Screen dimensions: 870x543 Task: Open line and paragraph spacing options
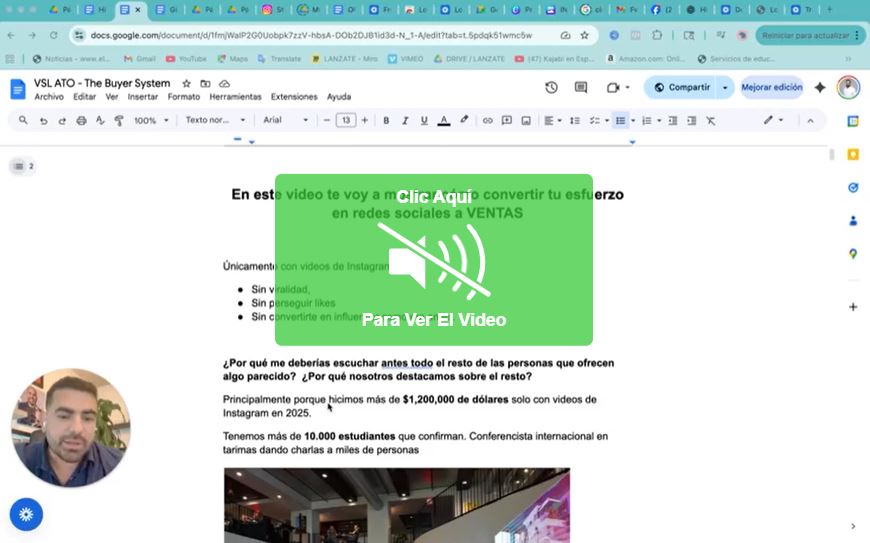575,120
